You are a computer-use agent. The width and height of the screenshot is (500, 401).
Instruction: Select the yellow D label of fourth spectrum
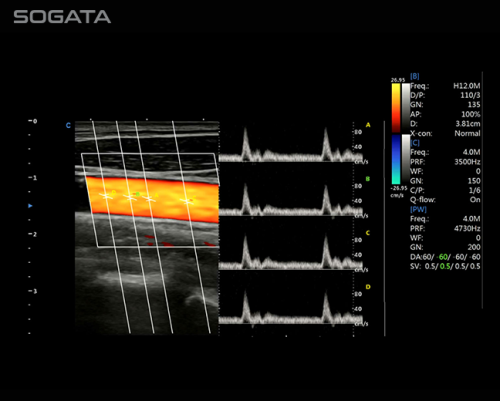coord(368,287)
